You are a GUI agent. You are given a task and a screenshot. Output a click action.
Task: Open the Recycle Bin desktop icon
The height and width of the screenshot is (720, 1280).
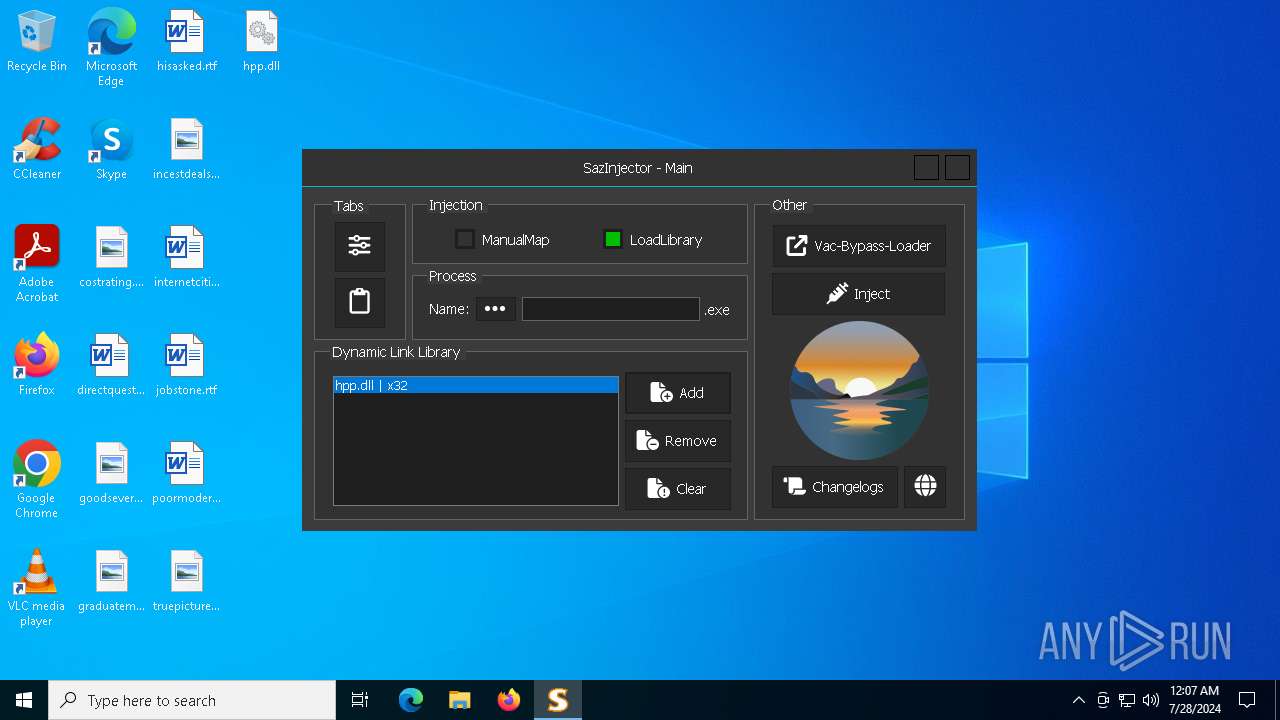point(37,42)
